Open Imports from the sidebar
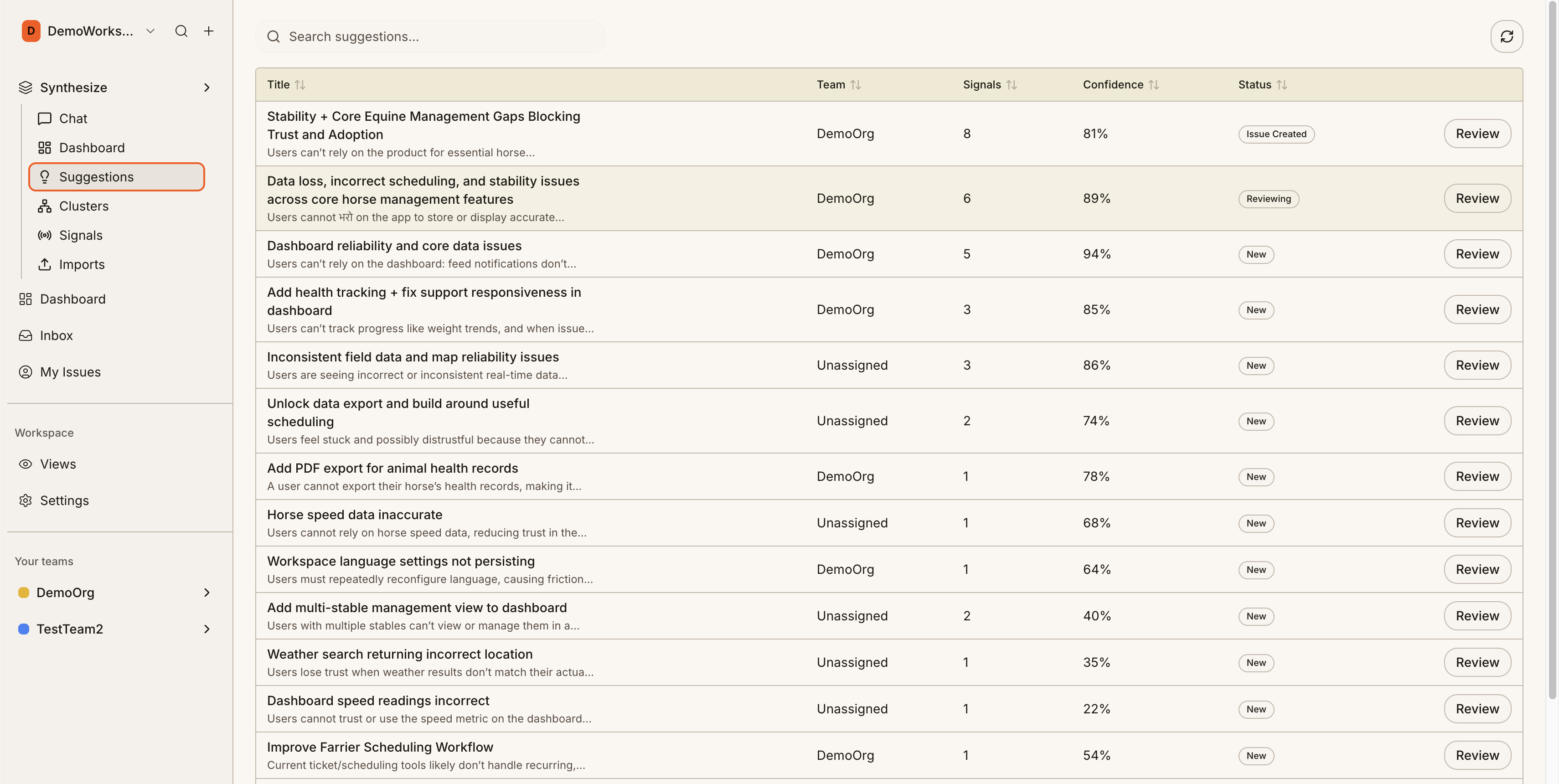The height and width of the screenshot is (784, 1559). 82,264
